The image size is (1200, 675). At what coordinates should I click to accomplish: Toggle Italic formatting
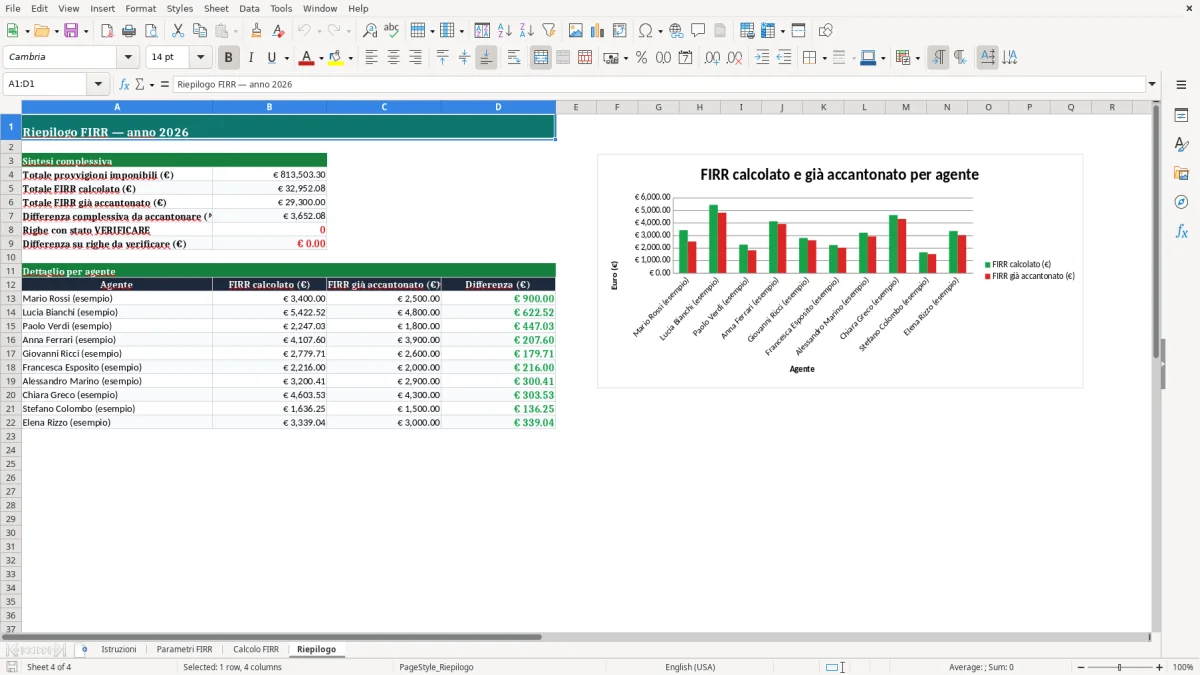point(251,57)
